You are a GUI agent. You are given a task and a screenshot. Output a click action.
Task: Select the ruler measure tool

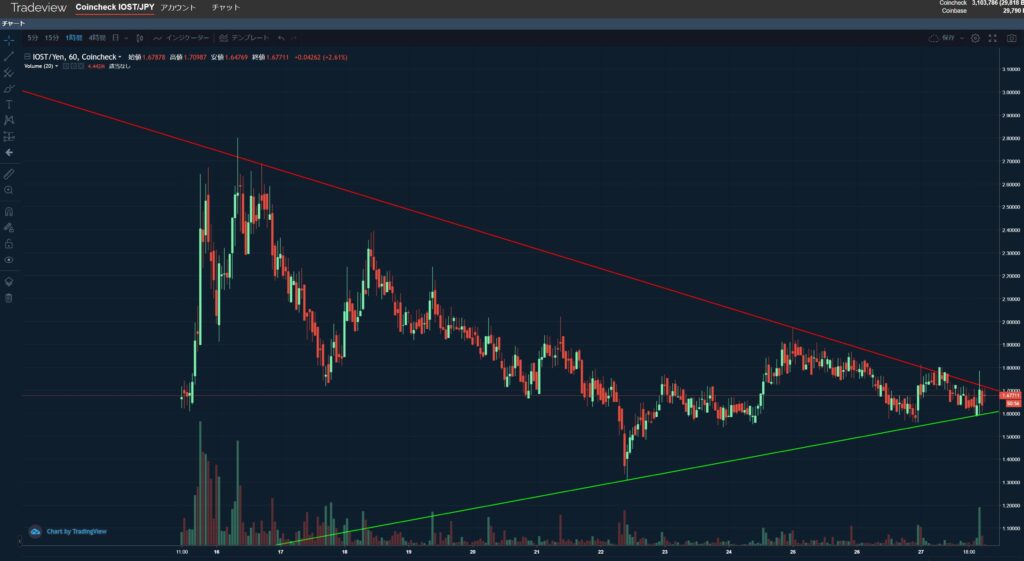click(x=8, y=174)
